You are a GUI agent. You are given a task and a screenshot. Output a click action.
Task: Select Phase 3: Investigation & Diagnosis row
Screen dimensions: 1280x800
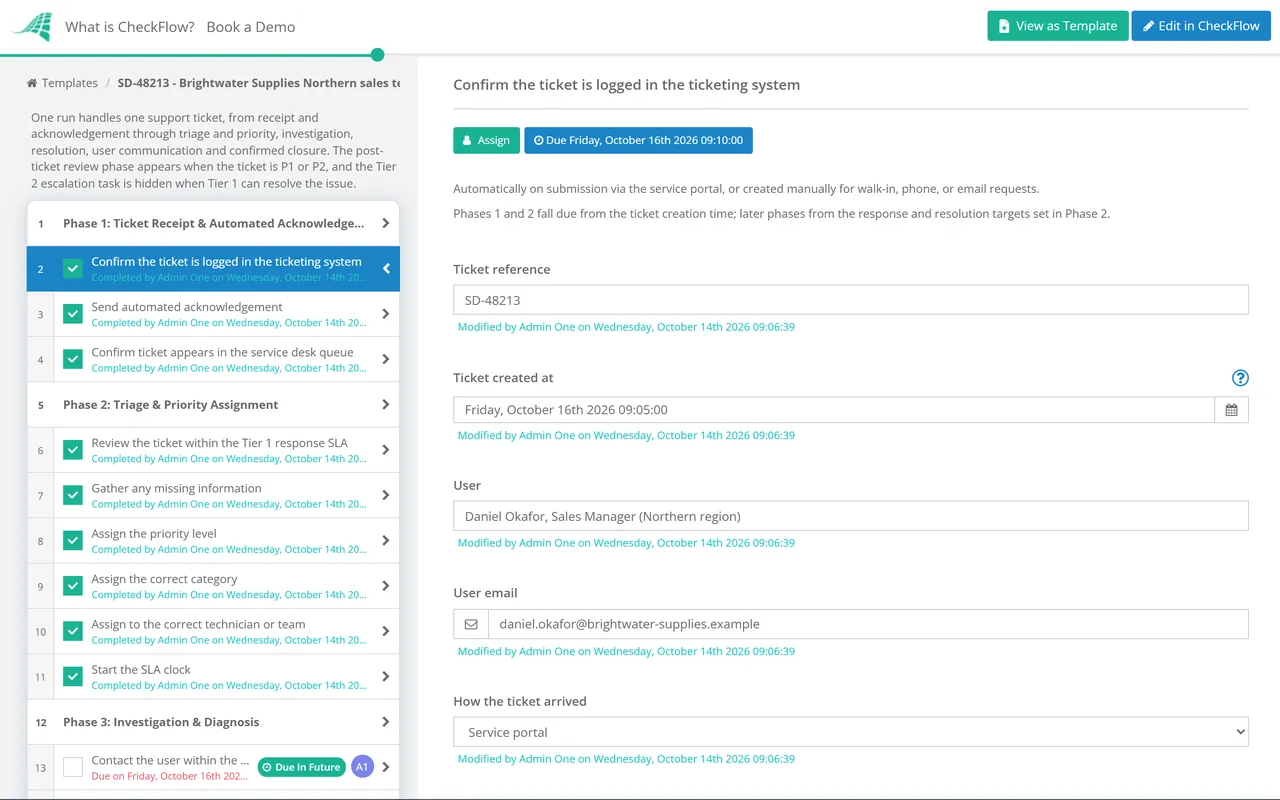point(213,722)
